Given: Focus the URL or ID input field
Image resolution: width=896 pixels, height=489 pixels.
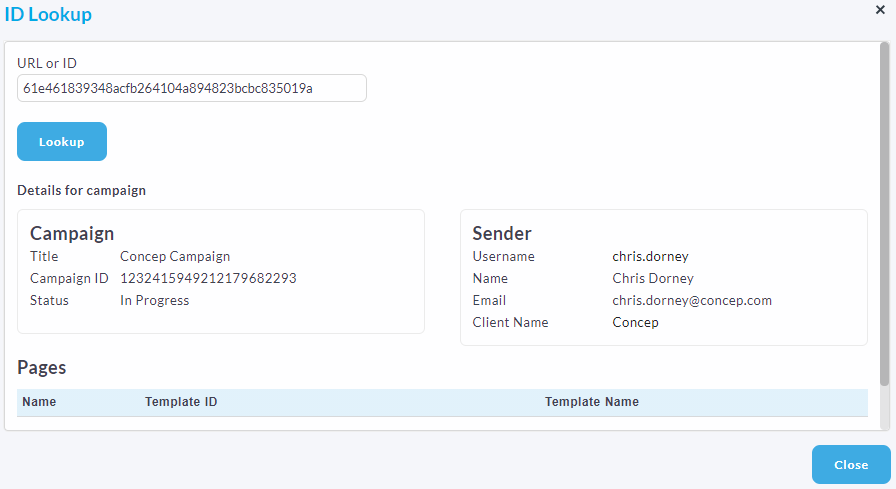Looking at the screenshot, I should (192, 88).
